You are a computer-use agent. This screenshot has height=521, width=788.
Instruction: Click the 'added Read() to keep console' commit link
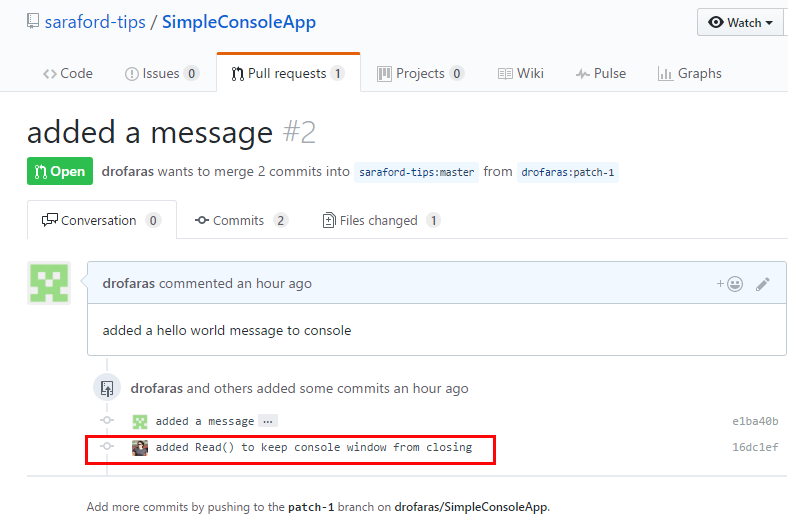[313, 448]
